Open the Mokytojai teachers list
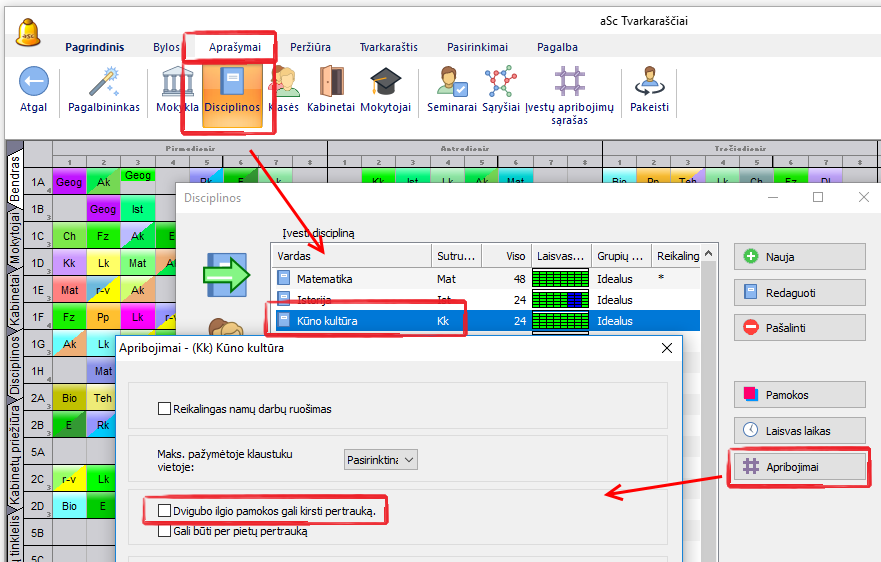This screenshot has width=881, height=562. pos(385,84)
